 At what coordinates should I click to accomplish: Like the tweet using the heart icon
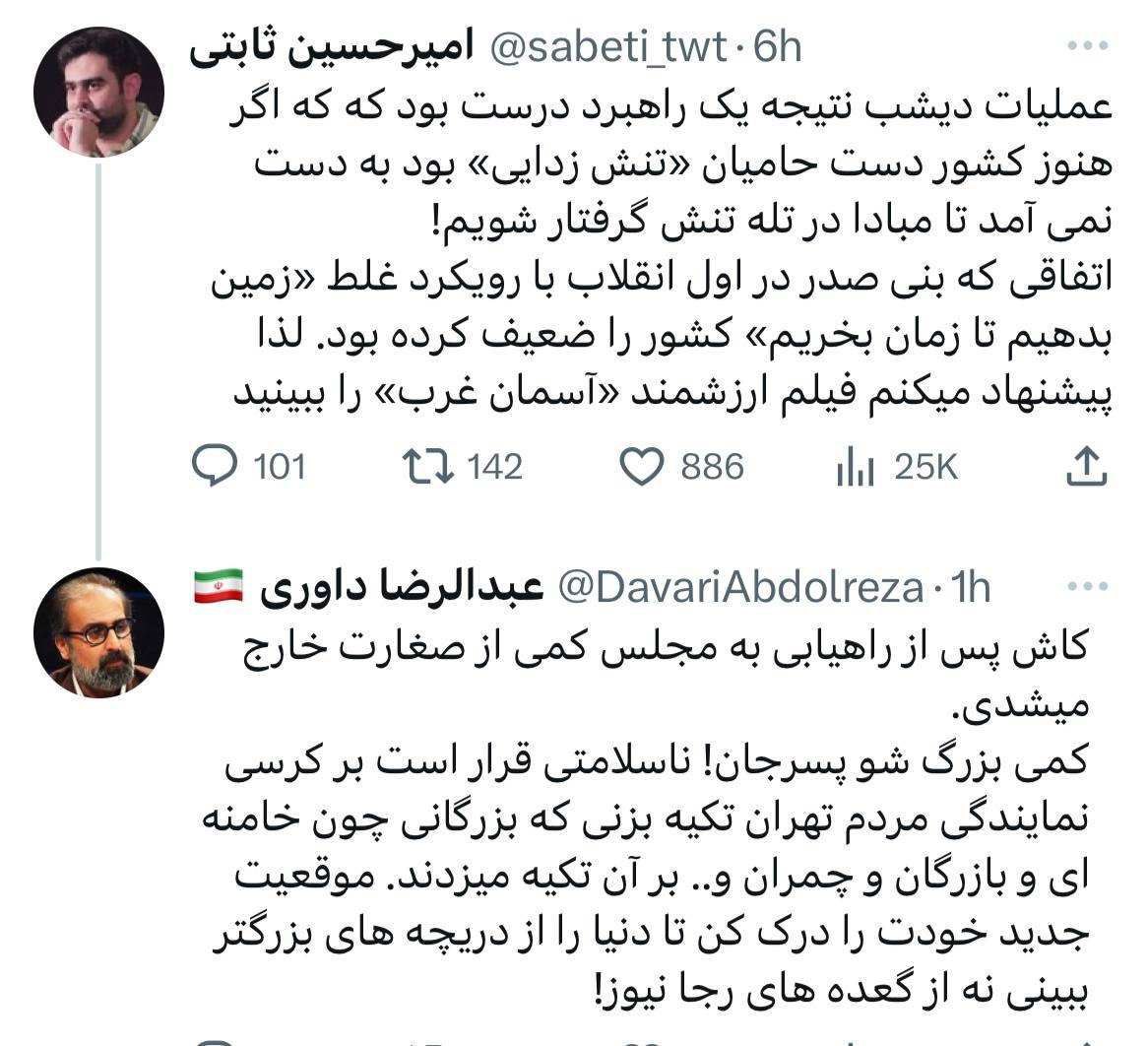[645, 466]
